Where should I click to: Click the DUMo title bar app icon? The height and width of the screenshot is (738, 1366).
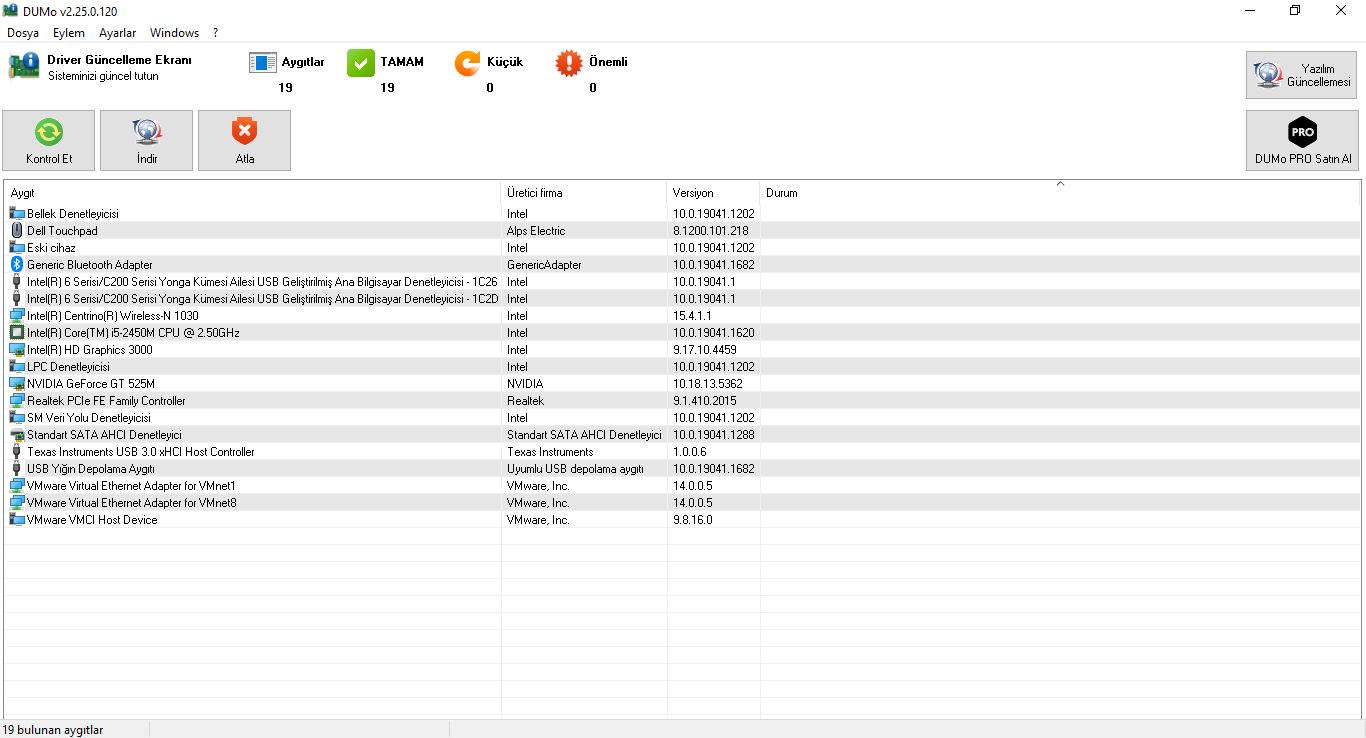coord(11,10)
